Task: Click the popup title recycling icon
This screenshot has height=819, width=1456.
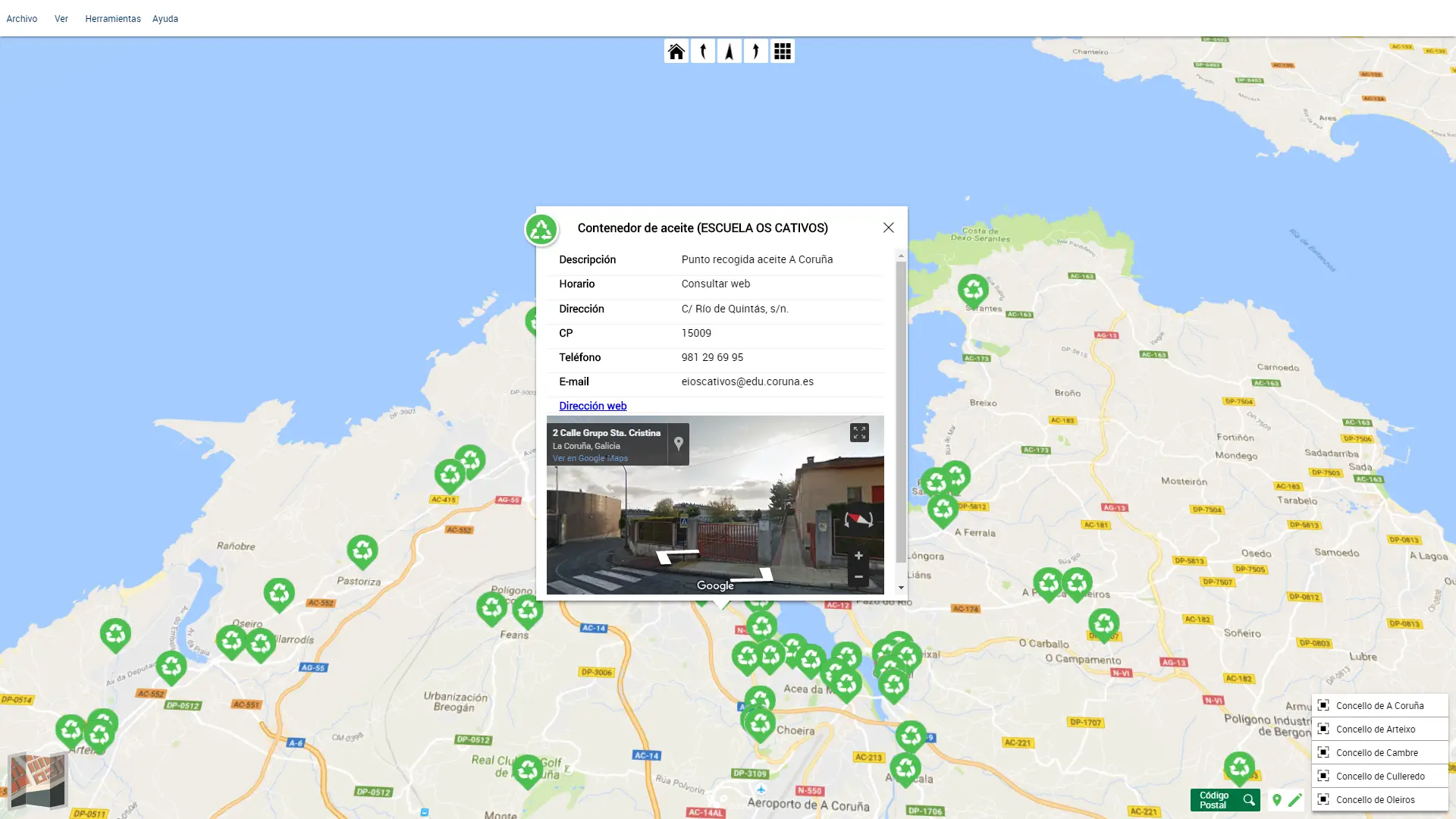Action: point(541,229)
